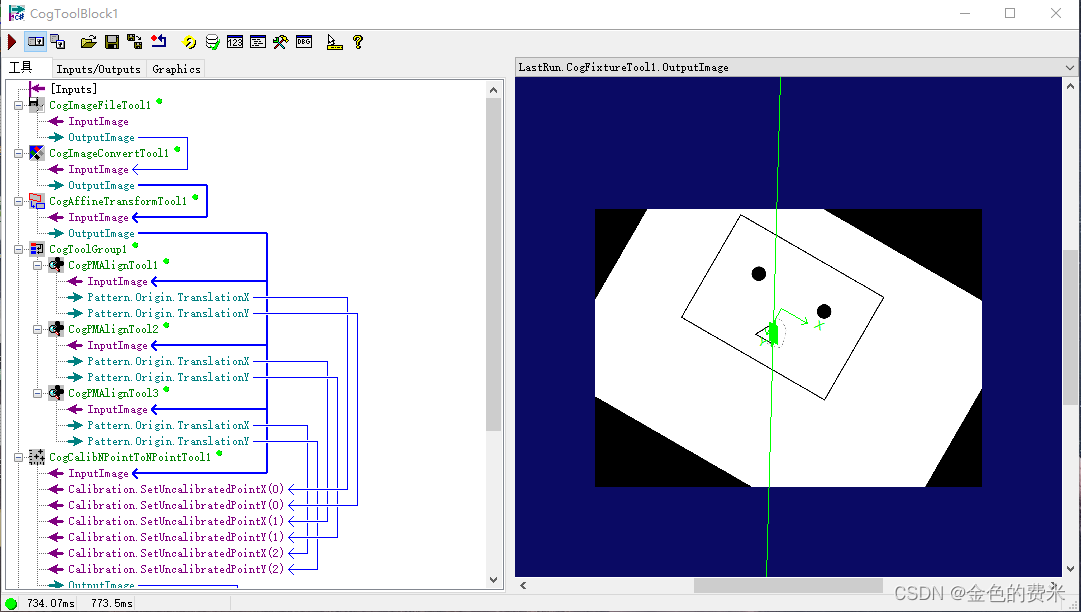1081x612 pixels.
Task: Click the red Run toolbar icon
Action: coord(12,42)
